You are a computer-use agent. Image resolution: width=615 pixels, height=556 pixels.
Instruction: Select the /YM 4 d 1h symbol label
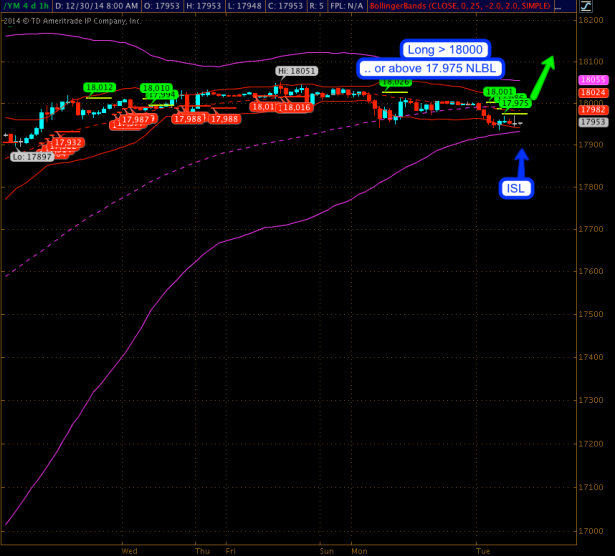pos(25,6)
